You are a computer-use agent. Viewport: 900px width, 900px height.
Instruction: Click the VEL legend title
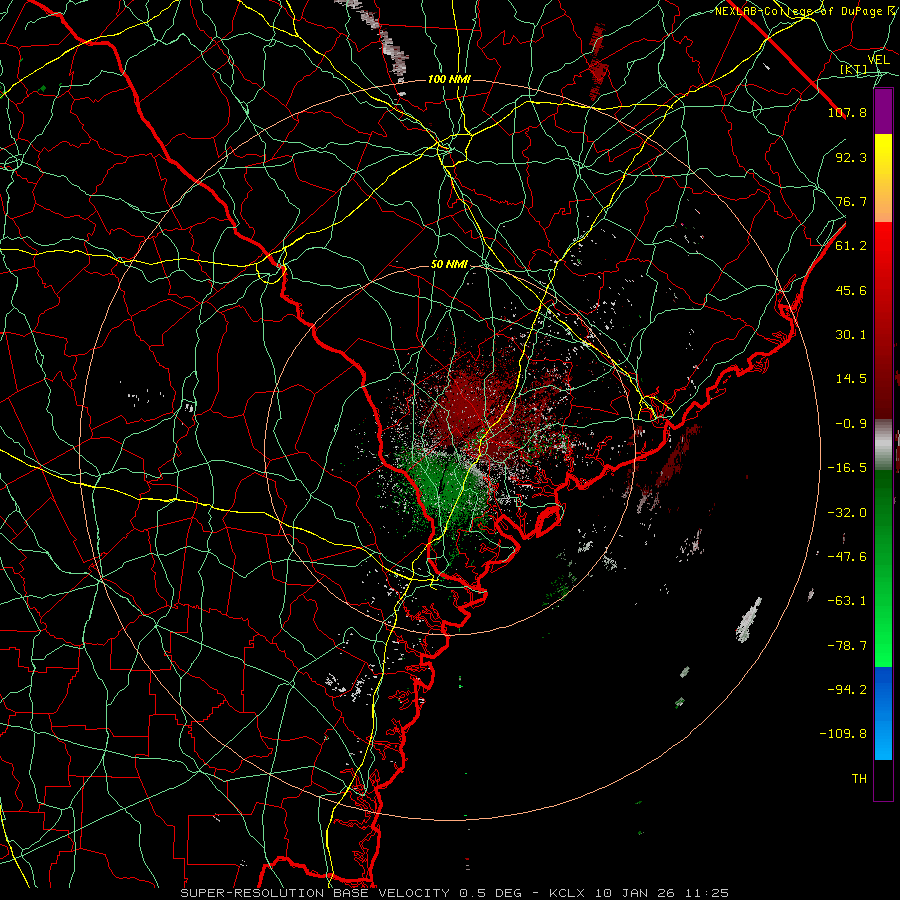click(x=878, y=60)
